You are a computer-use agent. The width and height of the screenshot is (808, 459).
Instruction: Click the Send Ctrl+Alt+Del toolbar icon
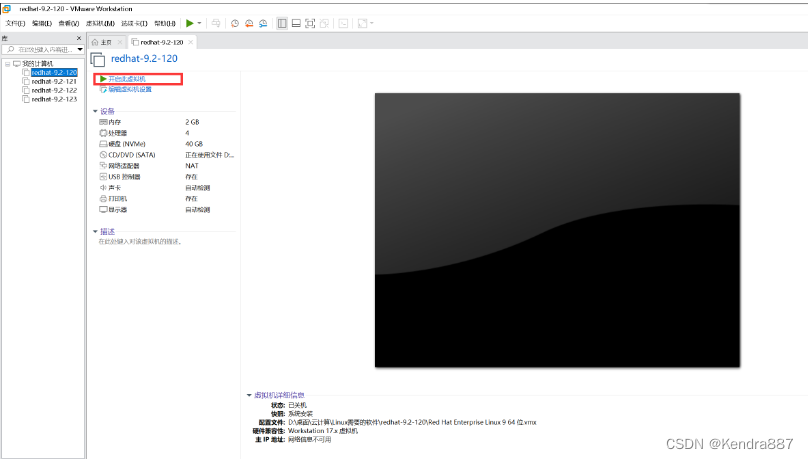click(x=216, y=23)
